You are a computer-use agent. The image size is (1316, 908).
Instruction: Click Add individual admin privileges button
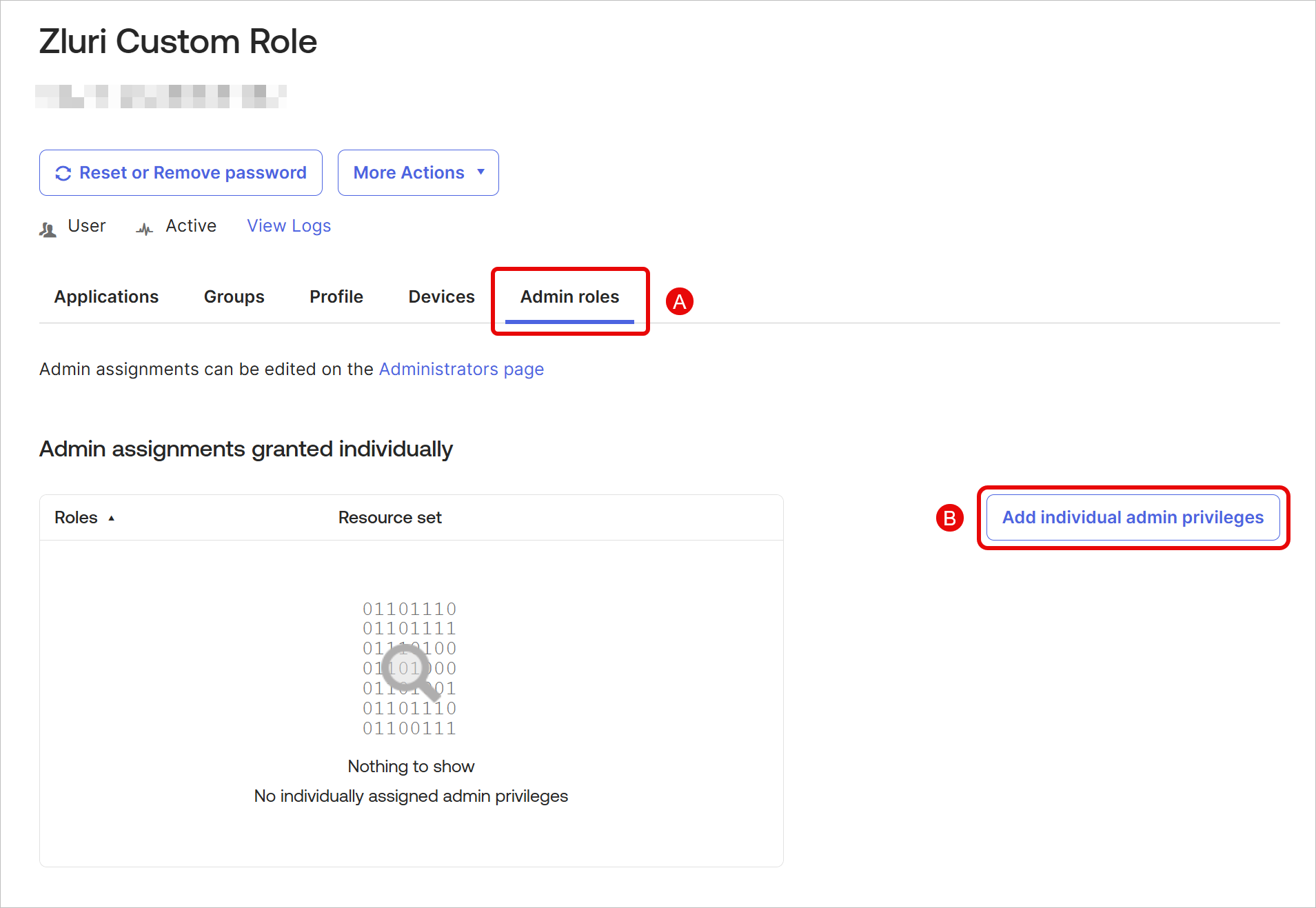[1133, 518]
